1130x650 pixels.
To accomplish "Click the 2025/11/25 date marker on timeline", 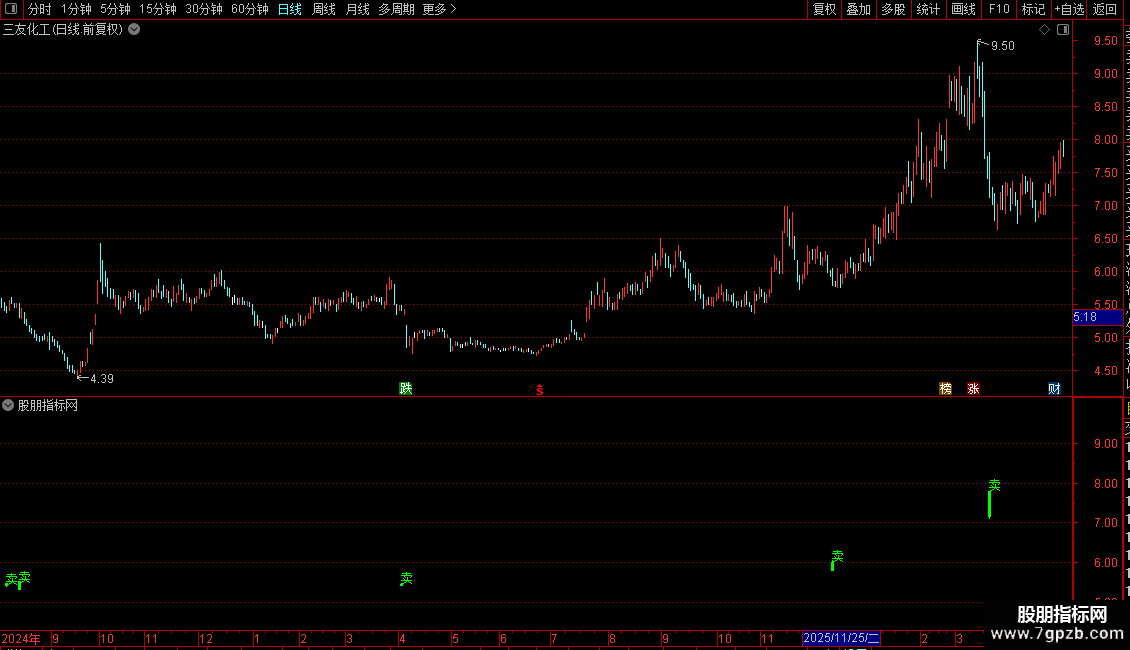I will 841,638.
